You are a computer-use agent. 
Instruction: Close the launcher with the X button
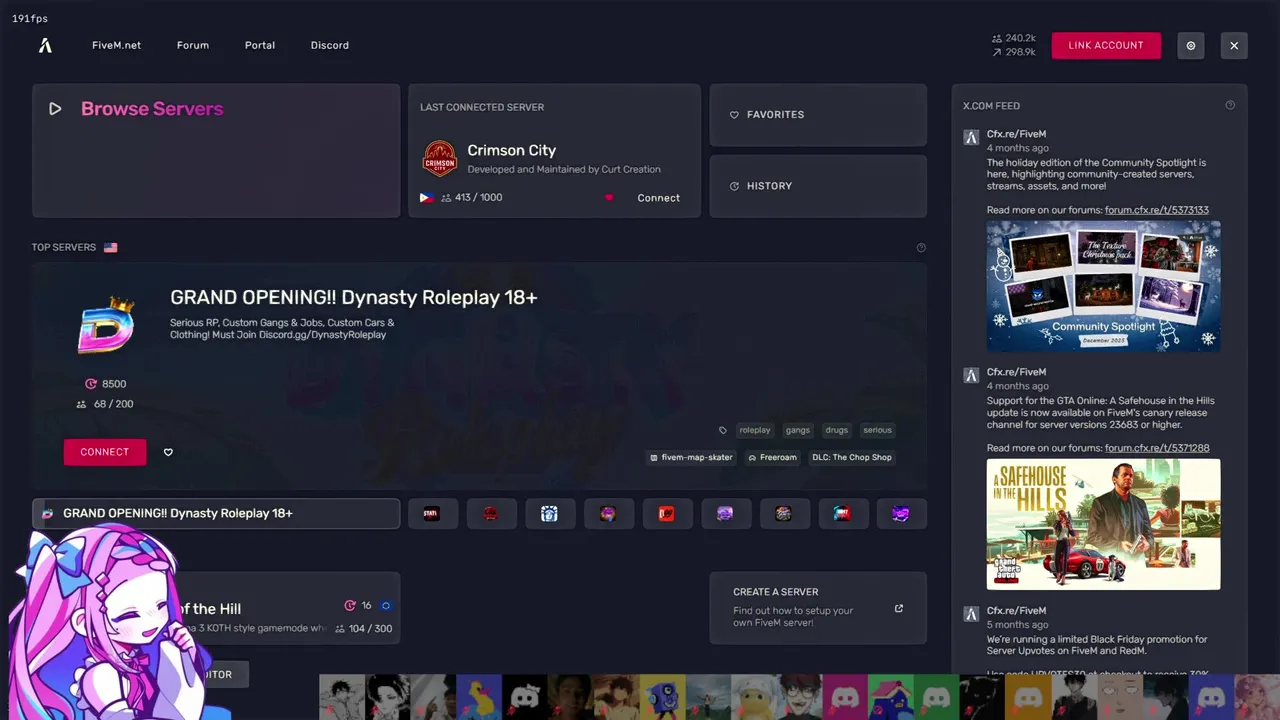click(x=1234, y=45)
